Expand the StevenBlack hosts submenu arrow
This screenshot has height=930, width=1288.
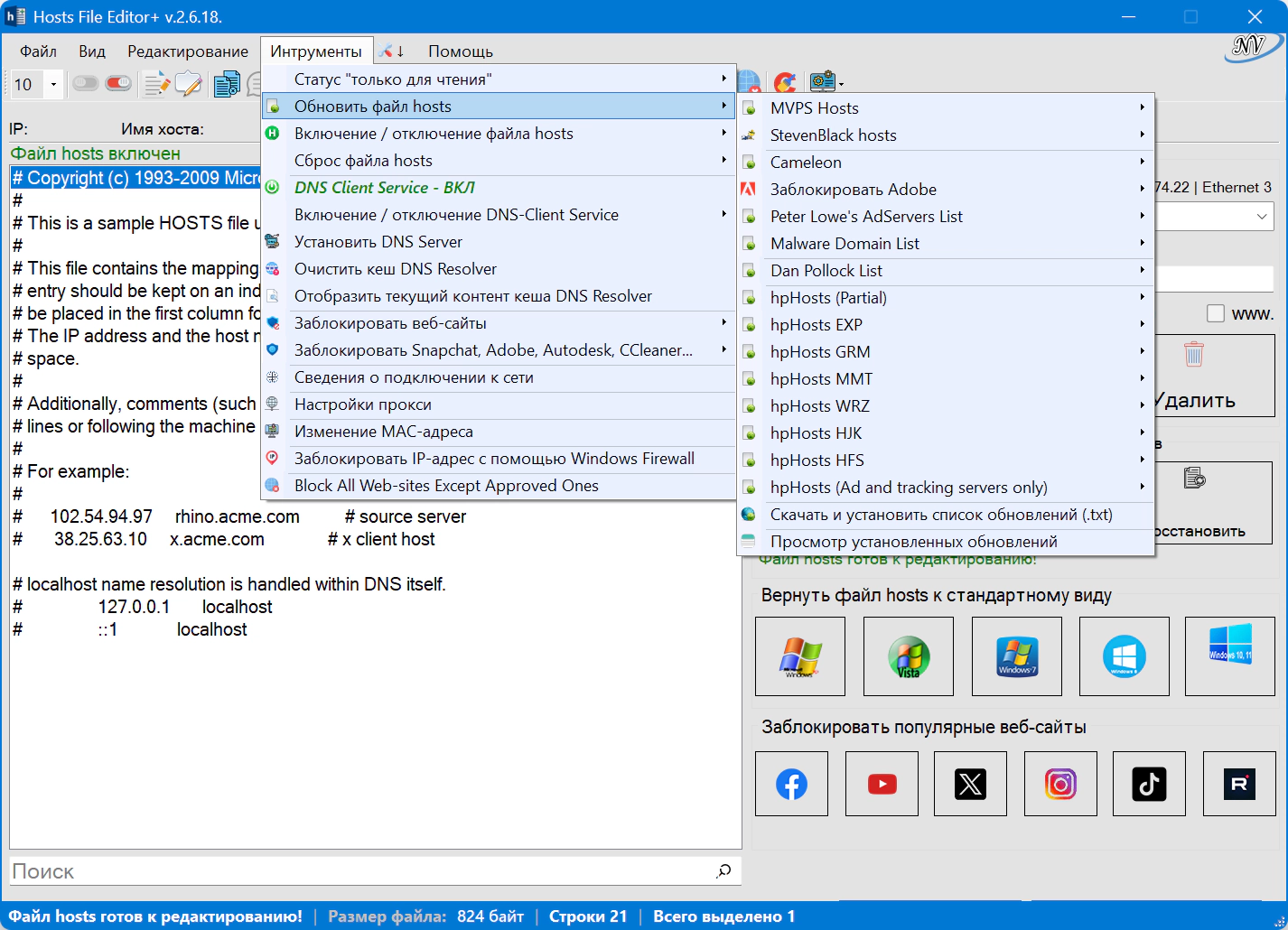(x=1143, y=135)
